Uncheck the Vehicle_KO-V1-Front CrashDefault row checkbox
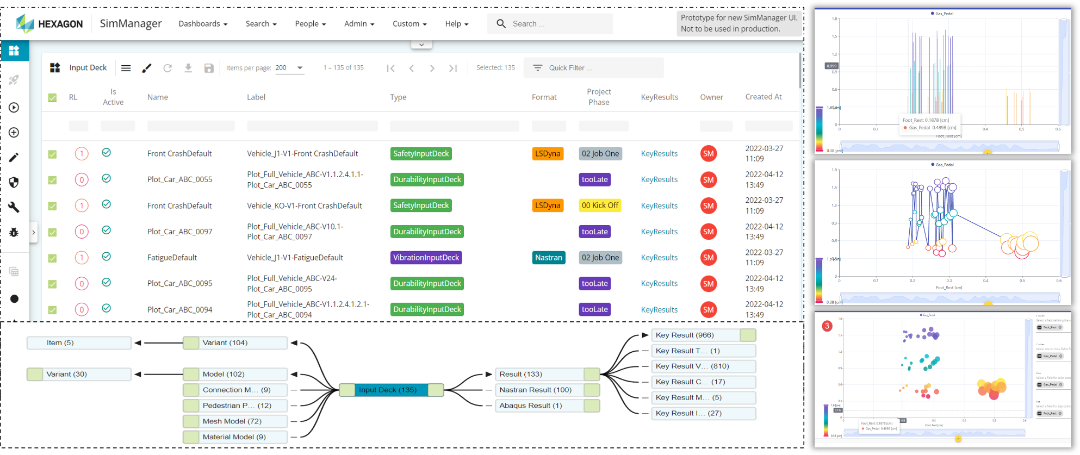Viewport: 1080px width, 455px height. coord(52,206)
